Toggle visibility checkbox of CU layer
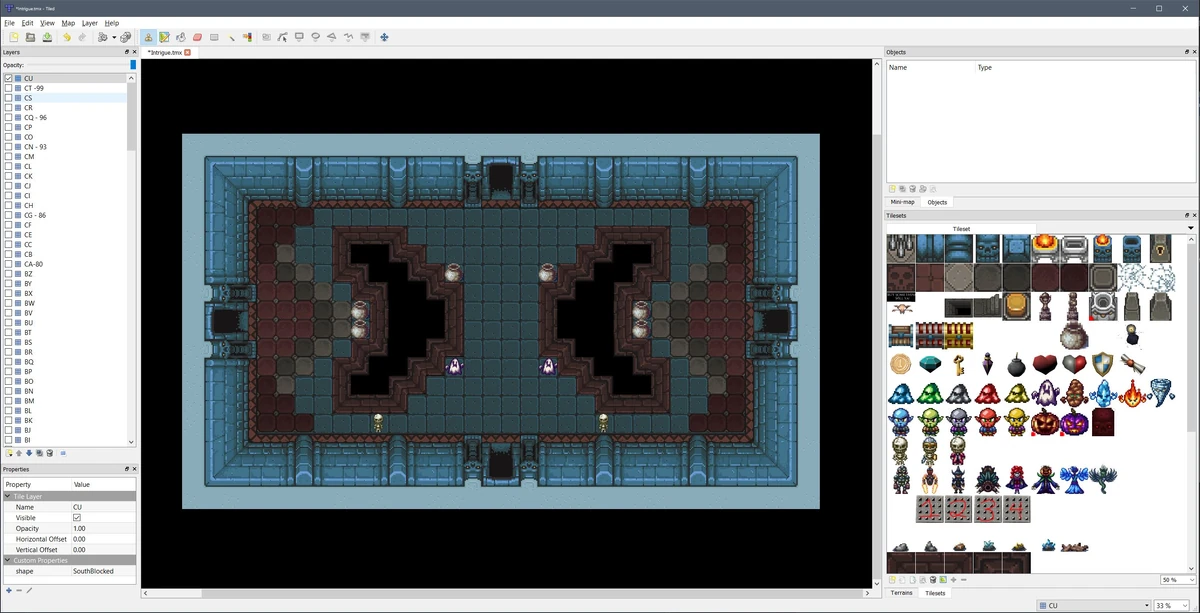The width and height of the screenshot is (1200, 613). [x=9, y=78]
